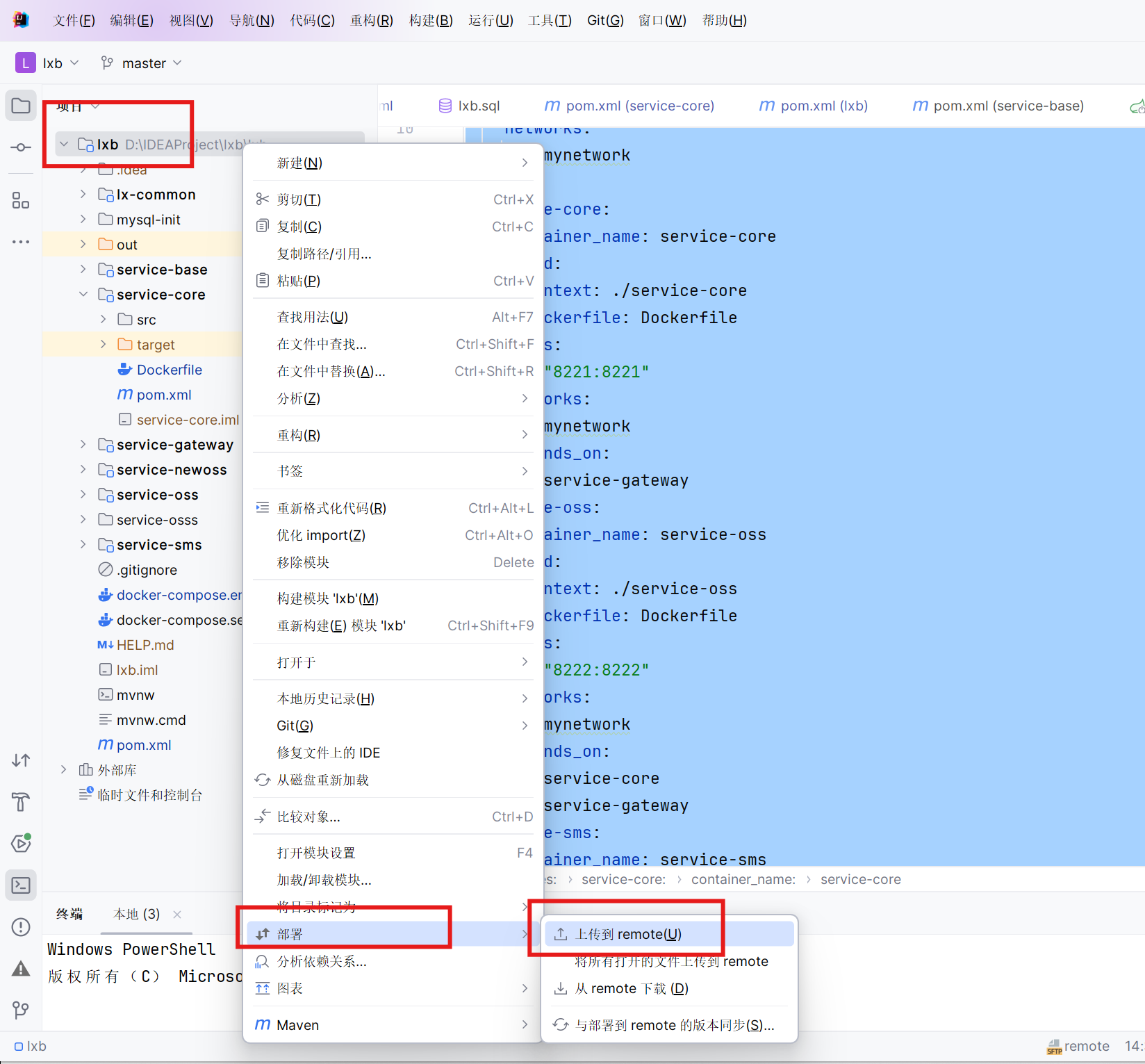This screenshot has height=1064, width=1145.
Task: Open the lxb project dropdown
Action: 60,63
